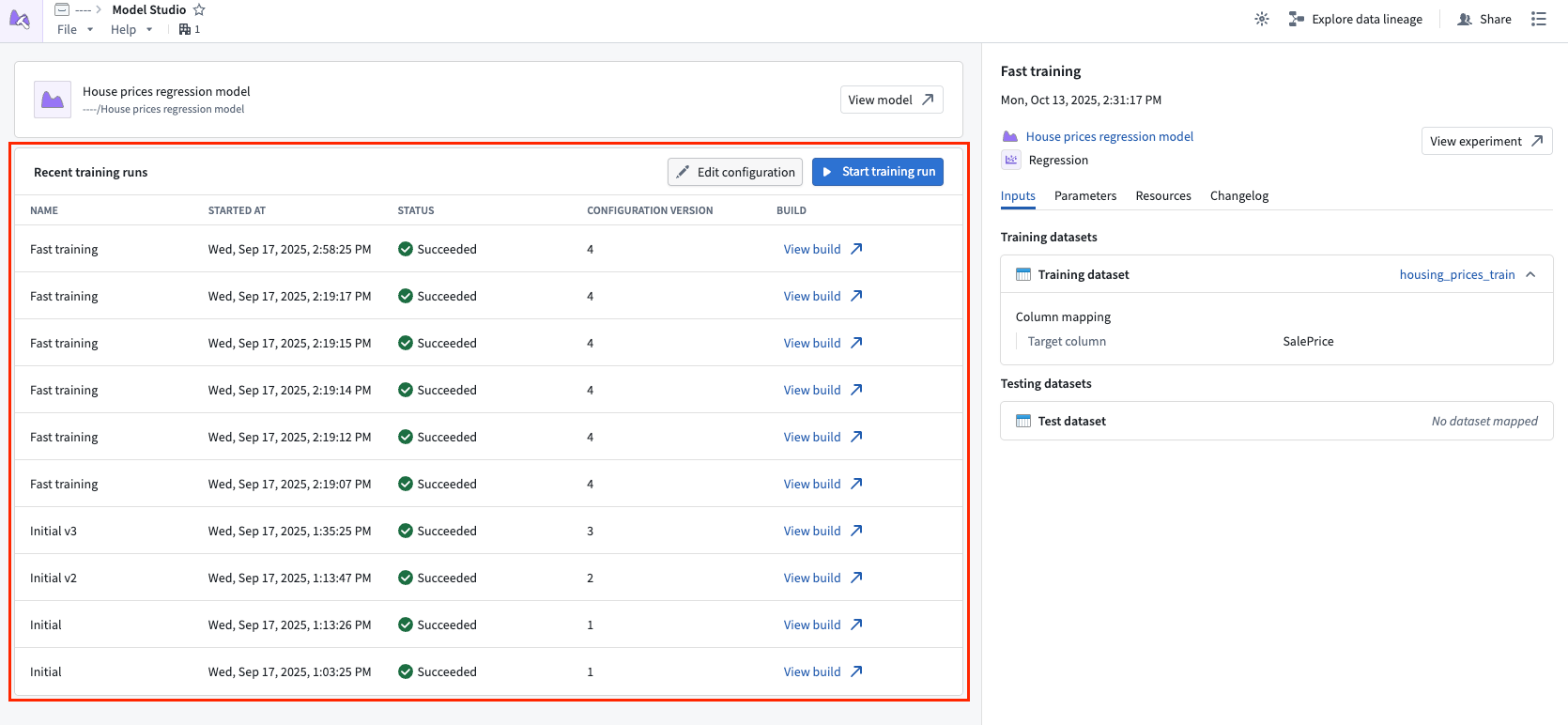Viewport: 1568px width, 725px height.
Task: View build for the 1:03:25 PM Initial run
Action: [x=823, y=671]
